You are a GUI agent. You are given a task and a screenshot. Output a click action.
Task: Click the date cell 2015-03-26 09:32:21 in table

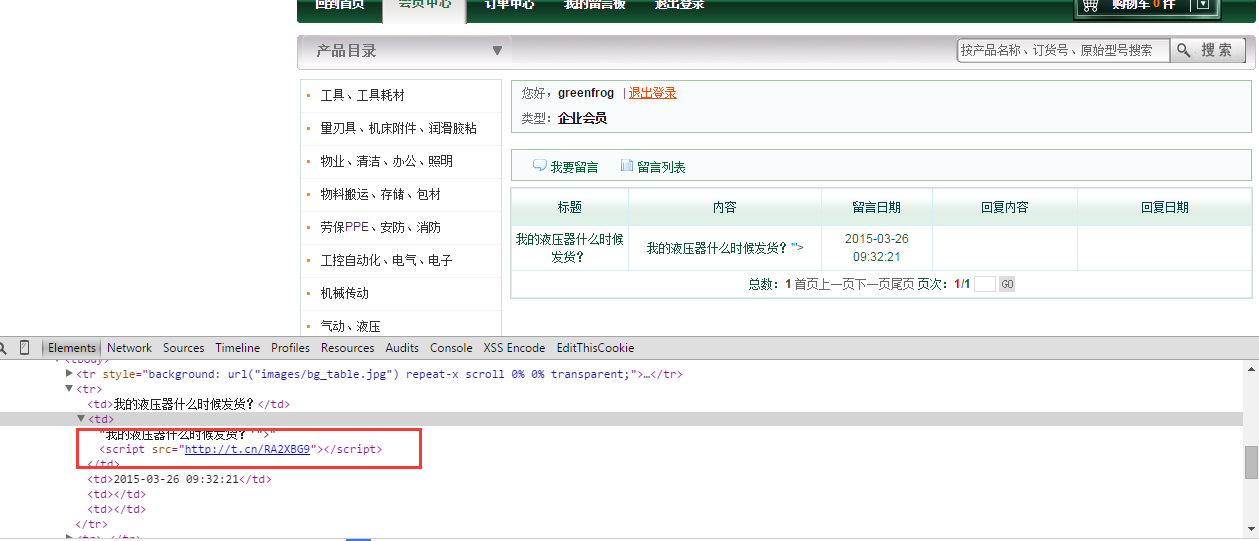coord(877,247)
